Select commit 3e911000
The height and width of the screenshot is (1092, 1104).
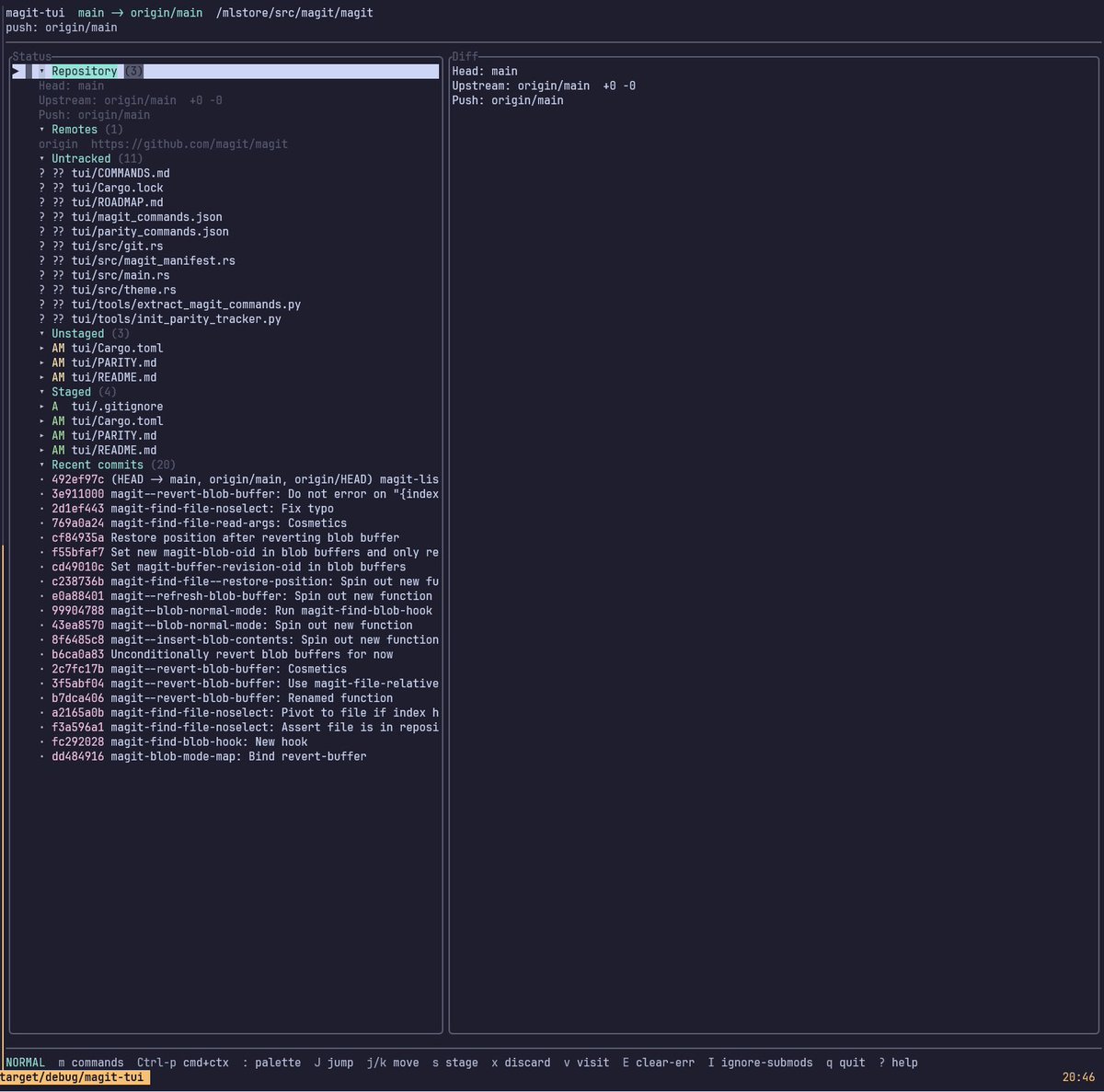click(239, 494)
